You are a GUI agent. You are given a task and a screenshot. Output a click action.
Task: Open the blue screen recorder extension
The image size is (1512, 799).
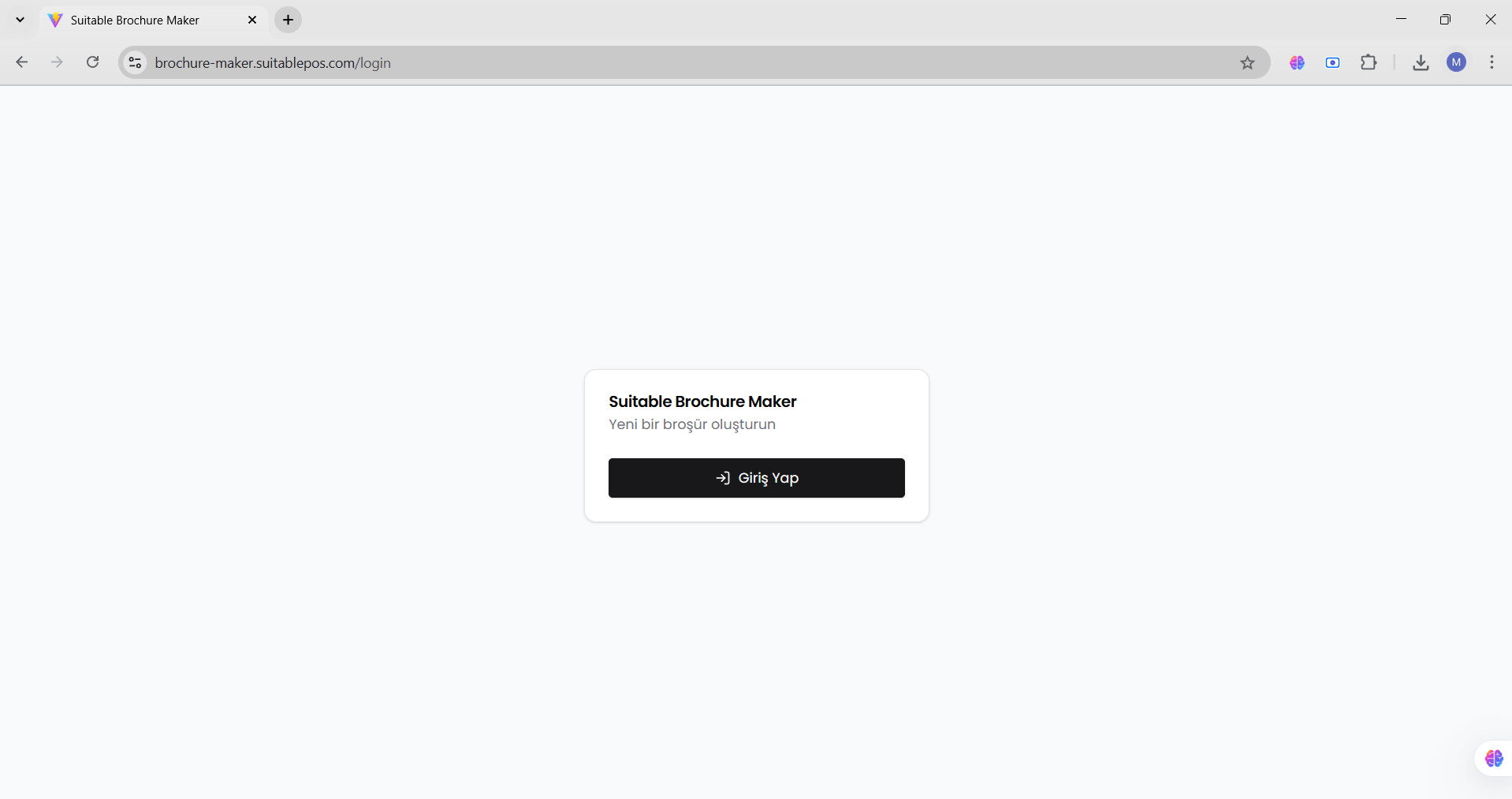pos(1333,62)
